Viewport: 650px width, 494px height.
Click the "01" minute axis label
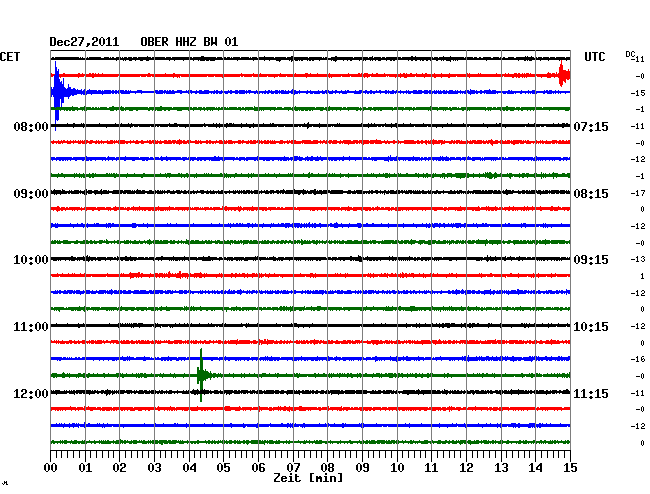(85, 467)
